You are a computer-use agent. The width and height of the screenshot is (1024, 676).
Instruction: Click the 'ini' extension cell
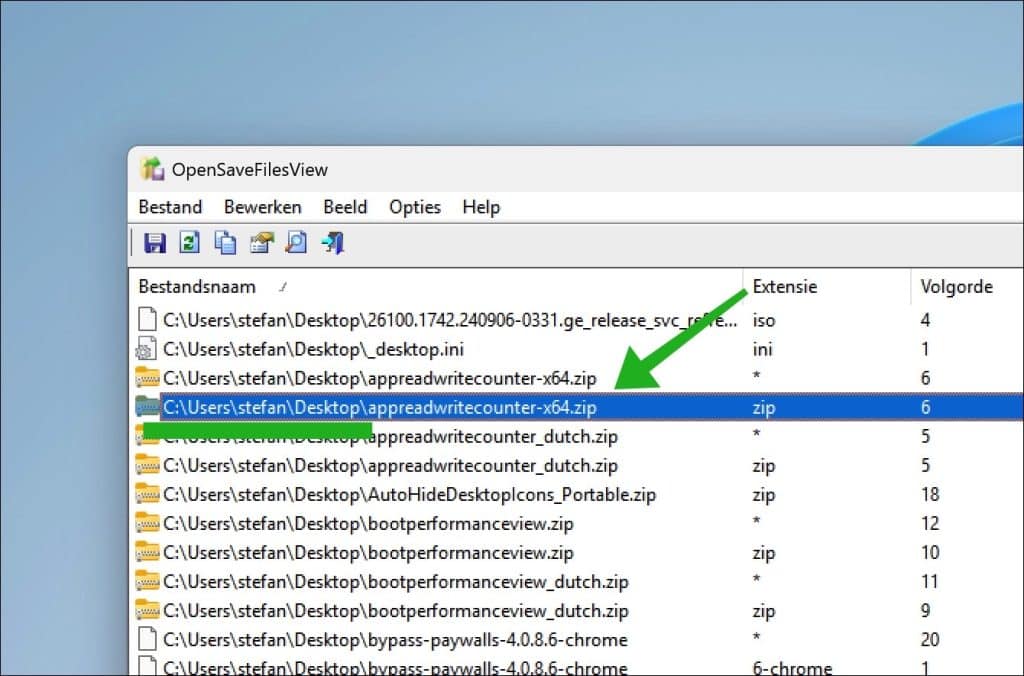(762, 349)
